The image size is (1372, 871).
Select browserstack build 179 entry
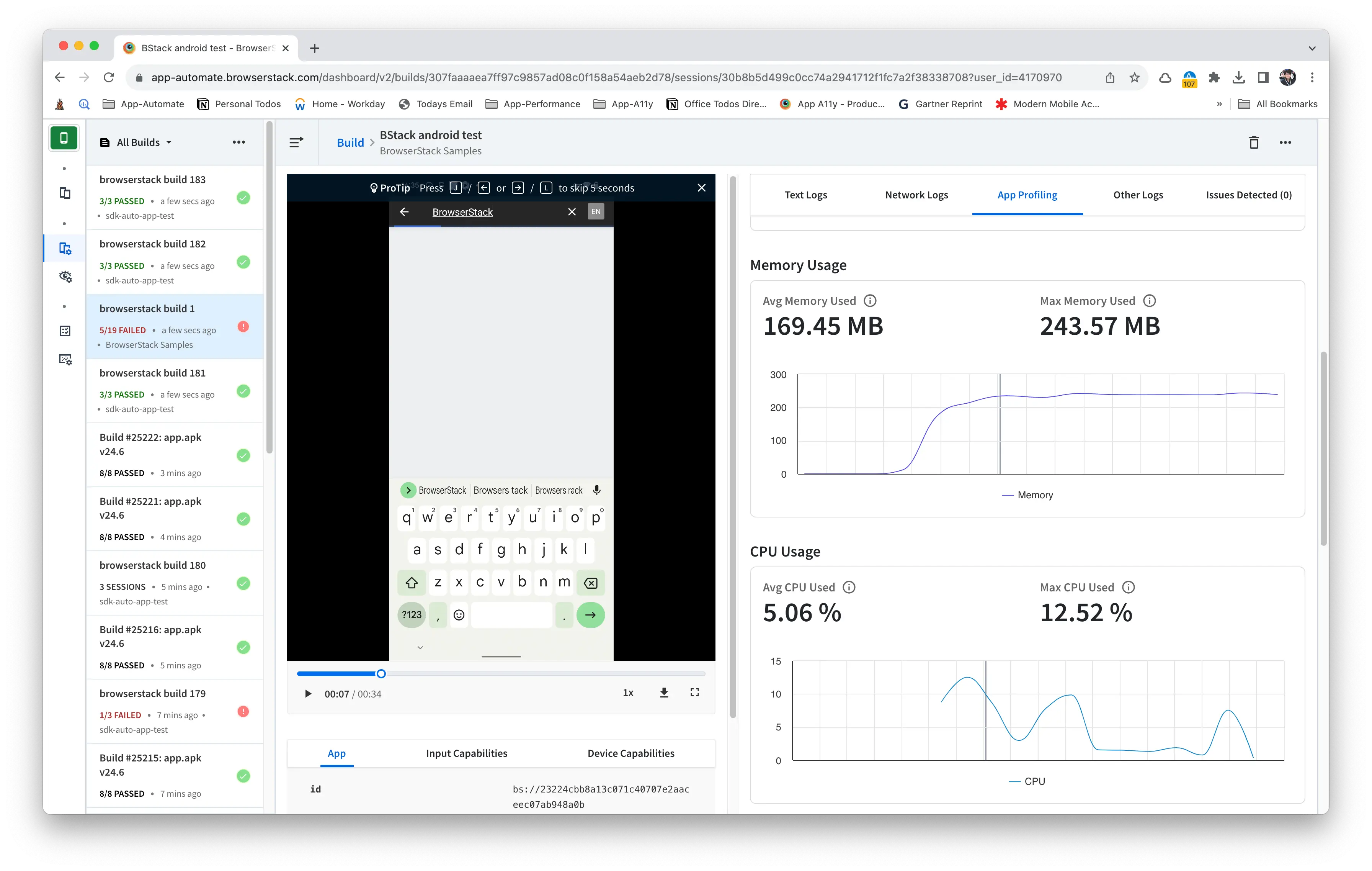pos(153,693)
